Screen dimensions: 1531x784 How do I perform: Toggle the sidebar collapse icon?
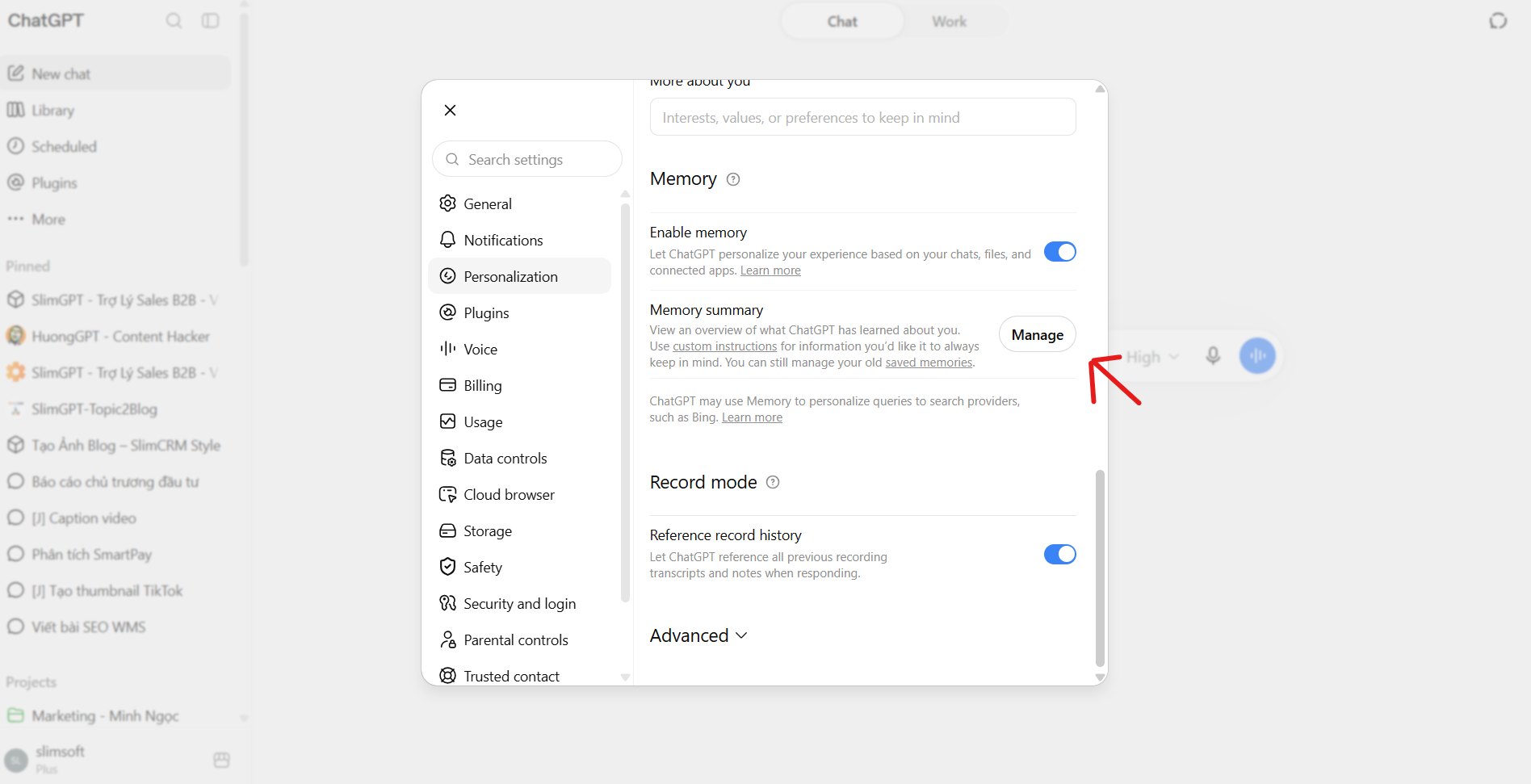pos(211,21)
